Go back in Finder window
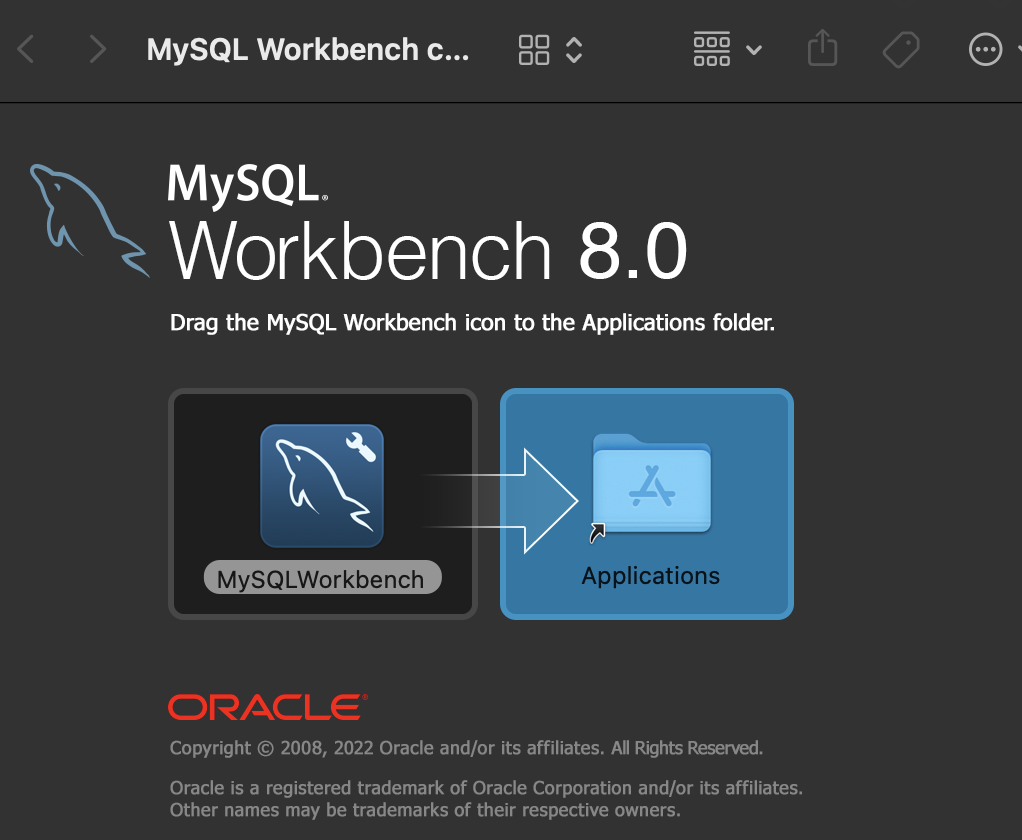The image size is (1022, 840). click(26, 50)
